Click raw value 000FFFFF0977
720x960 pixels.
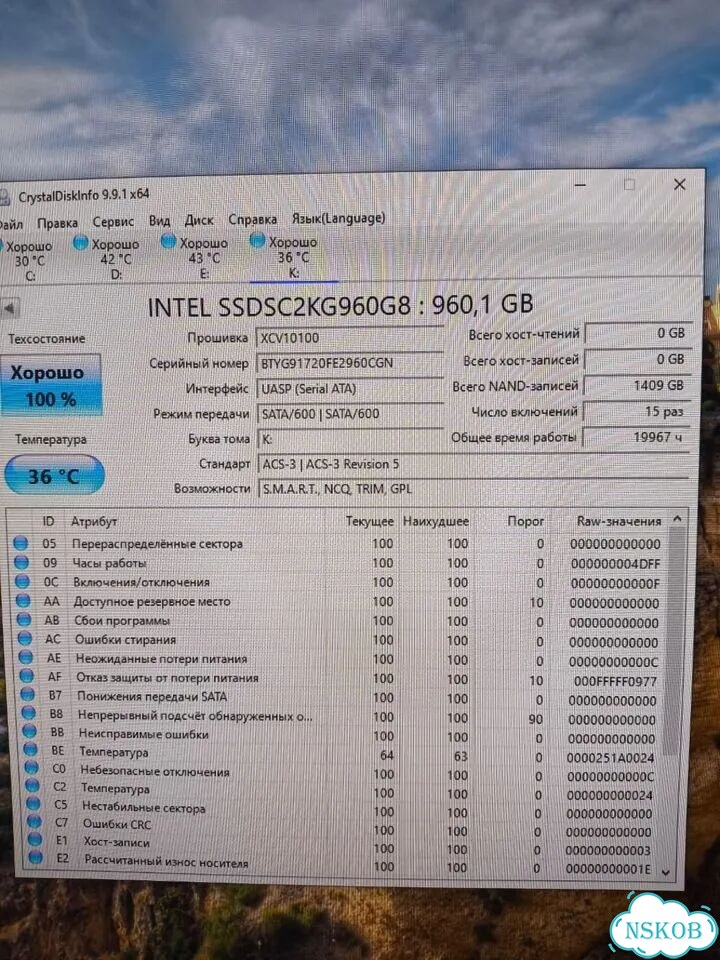point(615,681)
